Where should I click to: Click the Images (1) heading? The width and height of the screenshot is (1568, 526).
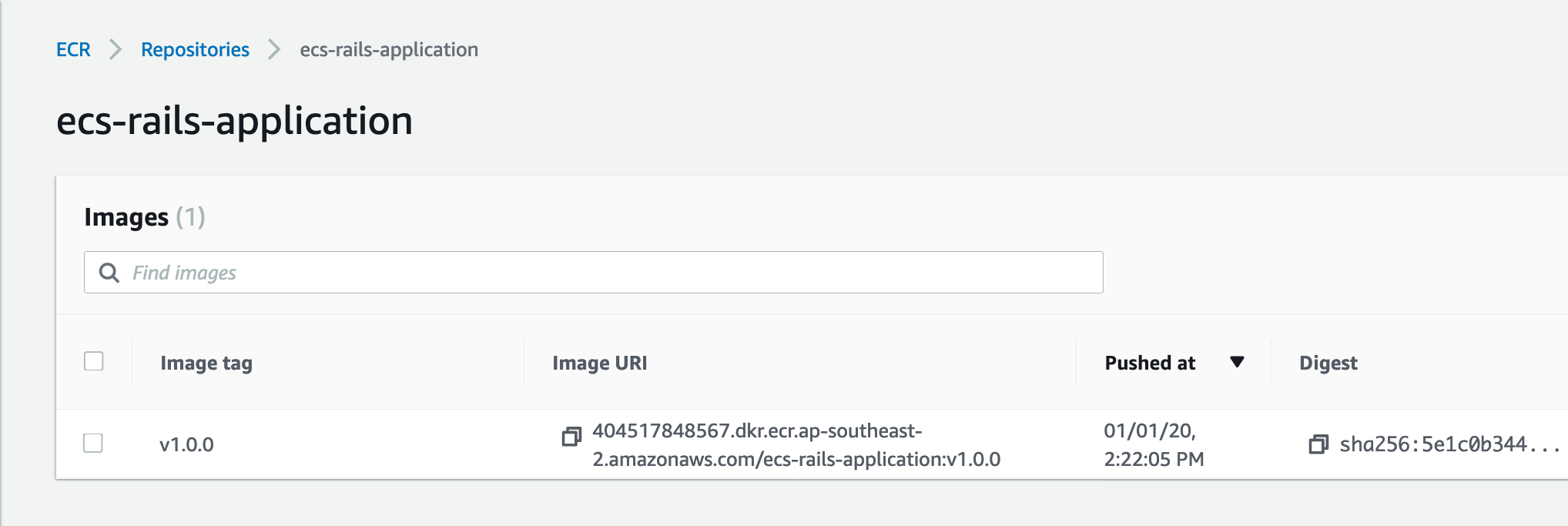[145, 216]
